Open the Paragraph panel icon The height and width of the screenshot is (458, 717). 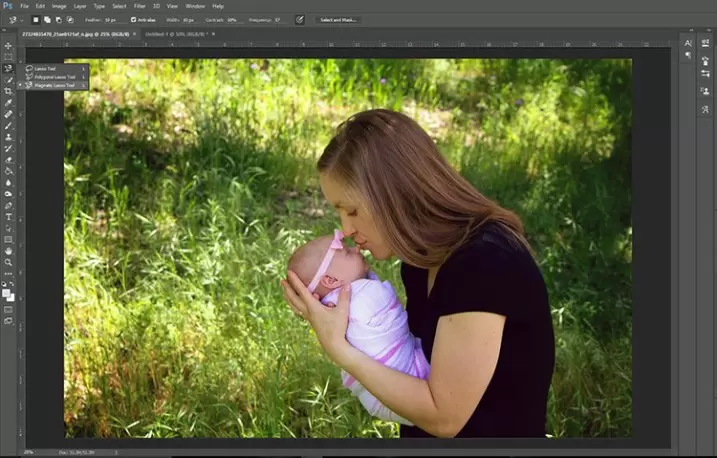[688, 55]
